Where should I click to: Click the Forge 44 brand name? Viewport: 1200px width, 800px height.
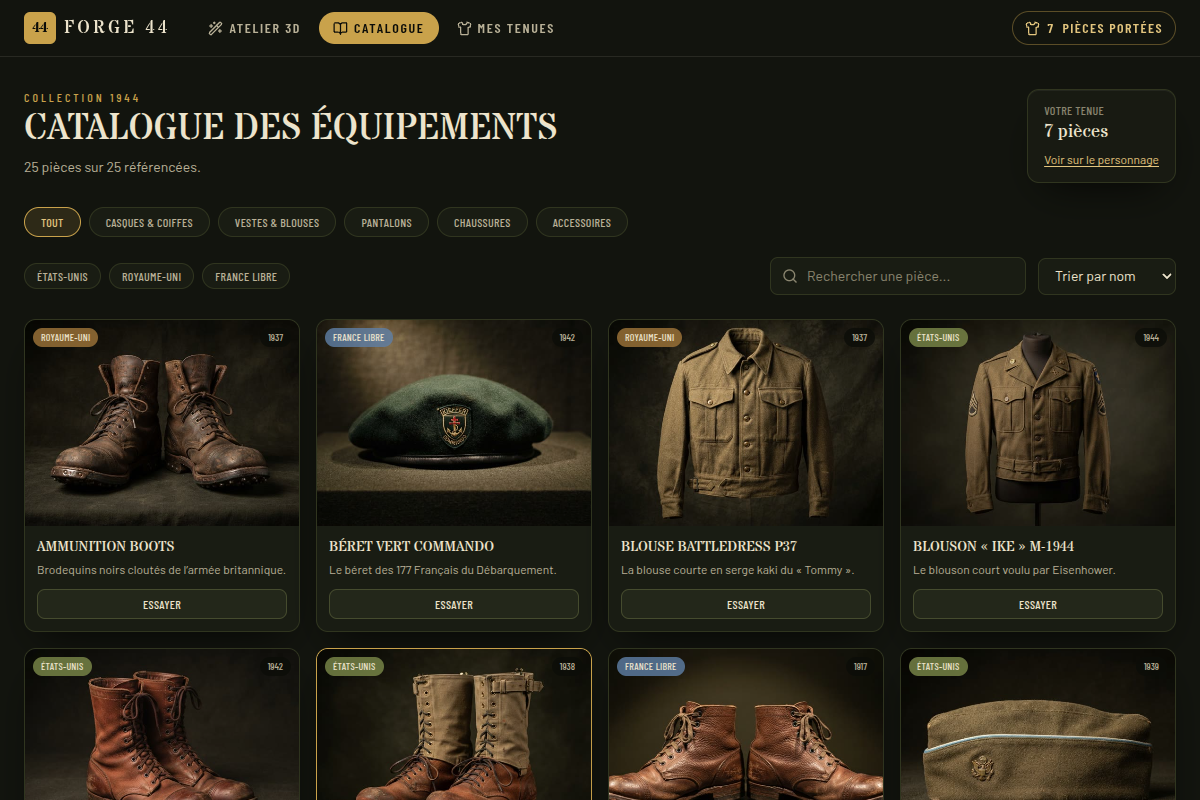(116, 28)
